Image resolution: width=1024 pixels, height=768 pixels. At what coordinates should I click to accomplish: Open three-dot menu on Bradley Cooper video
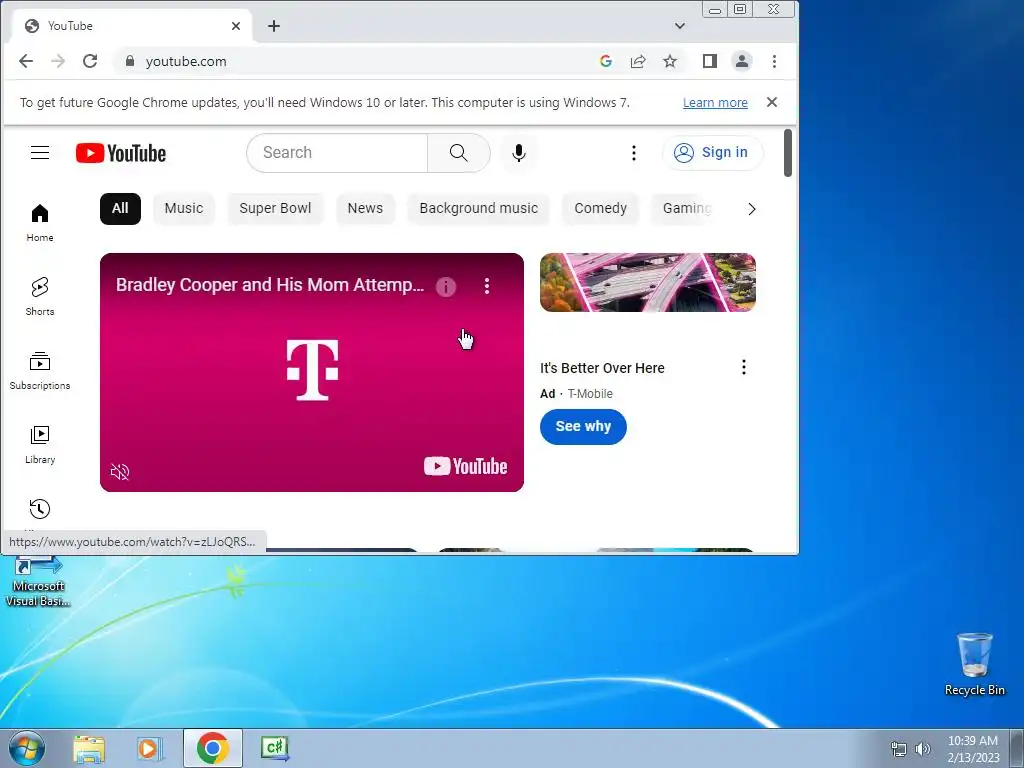tap(487, 286)
